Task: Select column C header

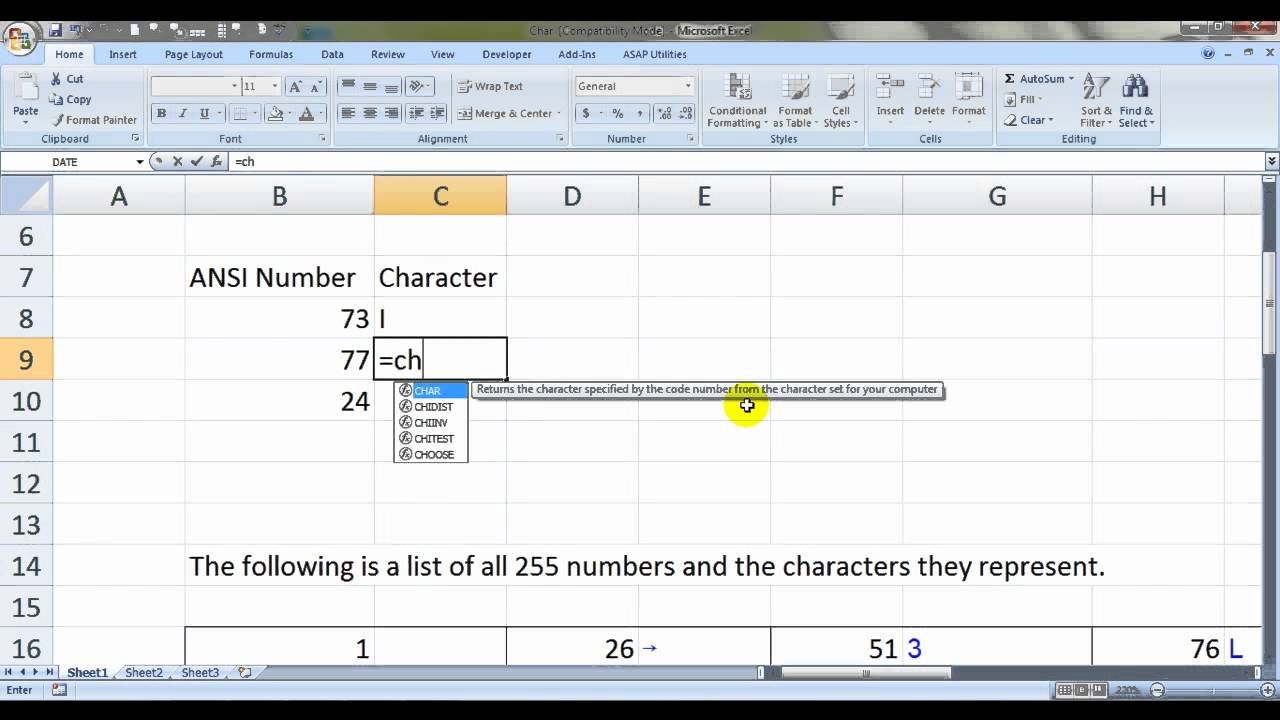Action: tap(440, 196)
